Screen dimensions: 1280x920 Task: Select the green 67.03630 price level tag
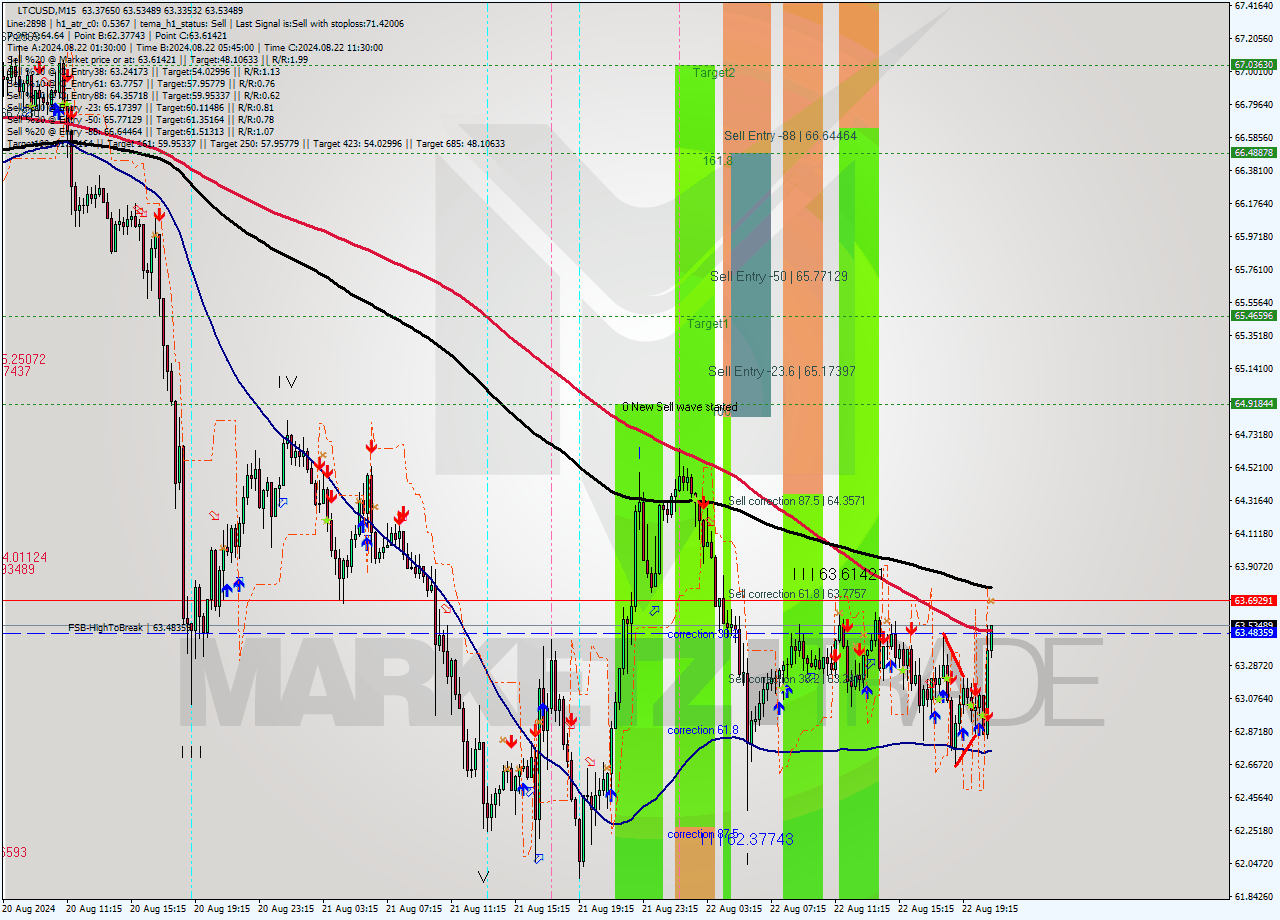click(x=1253, y=65)
